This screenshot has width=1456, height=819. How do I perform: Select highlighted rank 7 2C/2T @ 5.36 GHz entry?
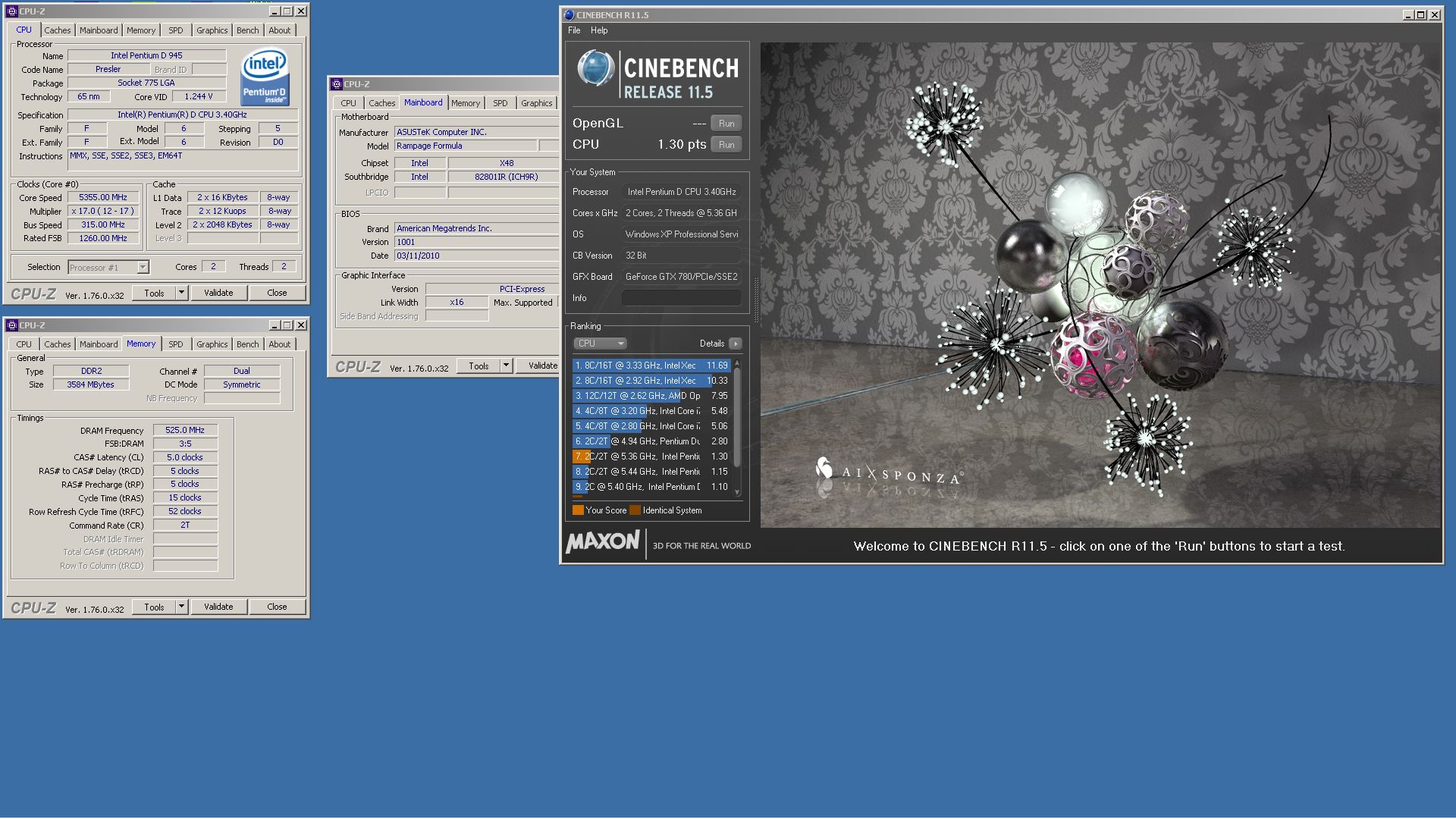651,457
